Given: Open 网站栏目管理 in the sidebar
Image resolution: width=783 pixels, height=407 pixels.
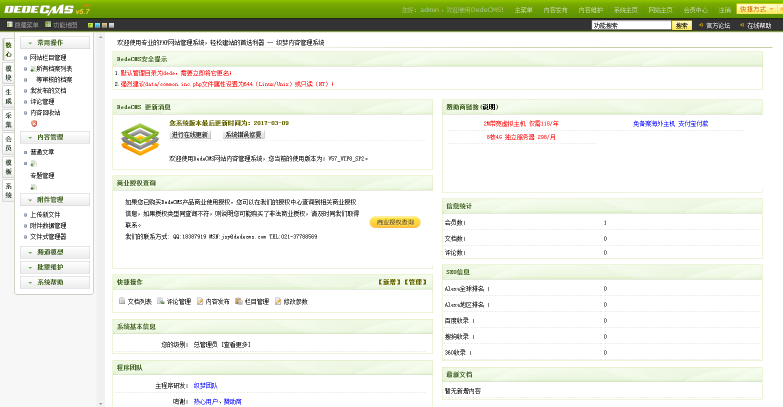Looking at the screenshot, I should tap(48, 58).
